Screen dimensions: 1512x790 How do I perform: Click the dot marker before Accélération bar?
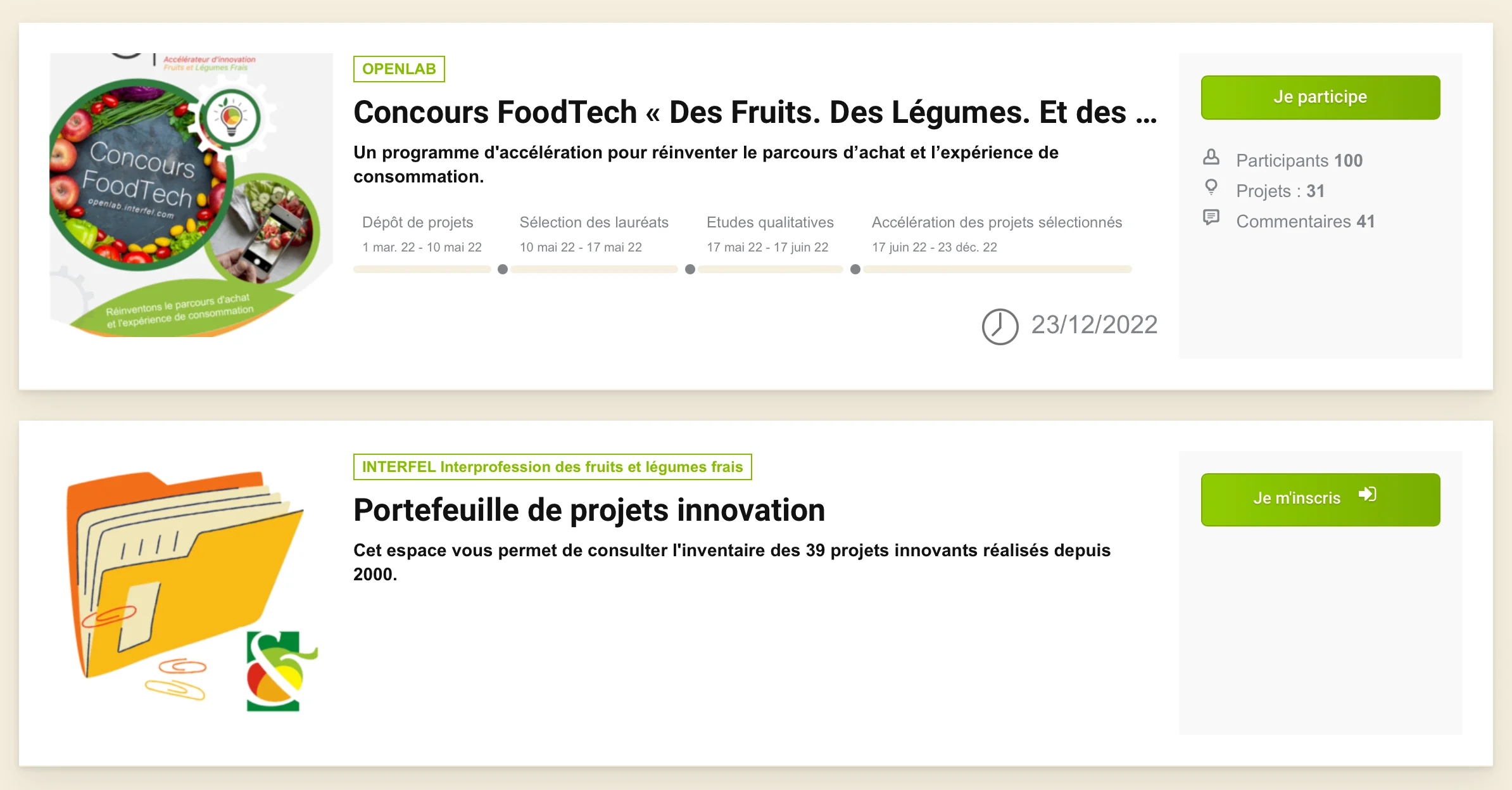point(855,269)
